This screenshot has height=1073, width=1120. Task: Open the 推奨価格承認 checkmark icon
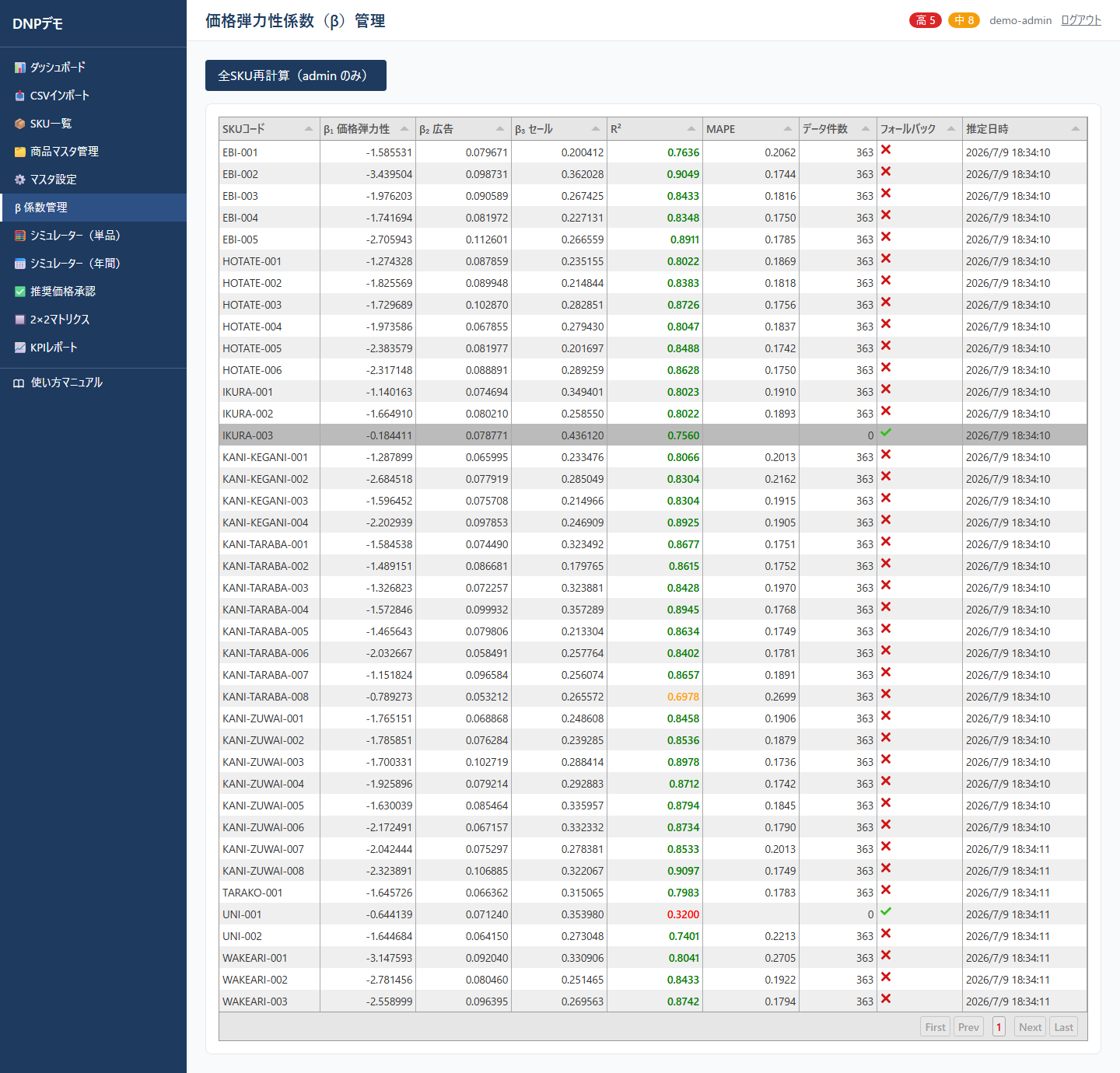point(20,292)
